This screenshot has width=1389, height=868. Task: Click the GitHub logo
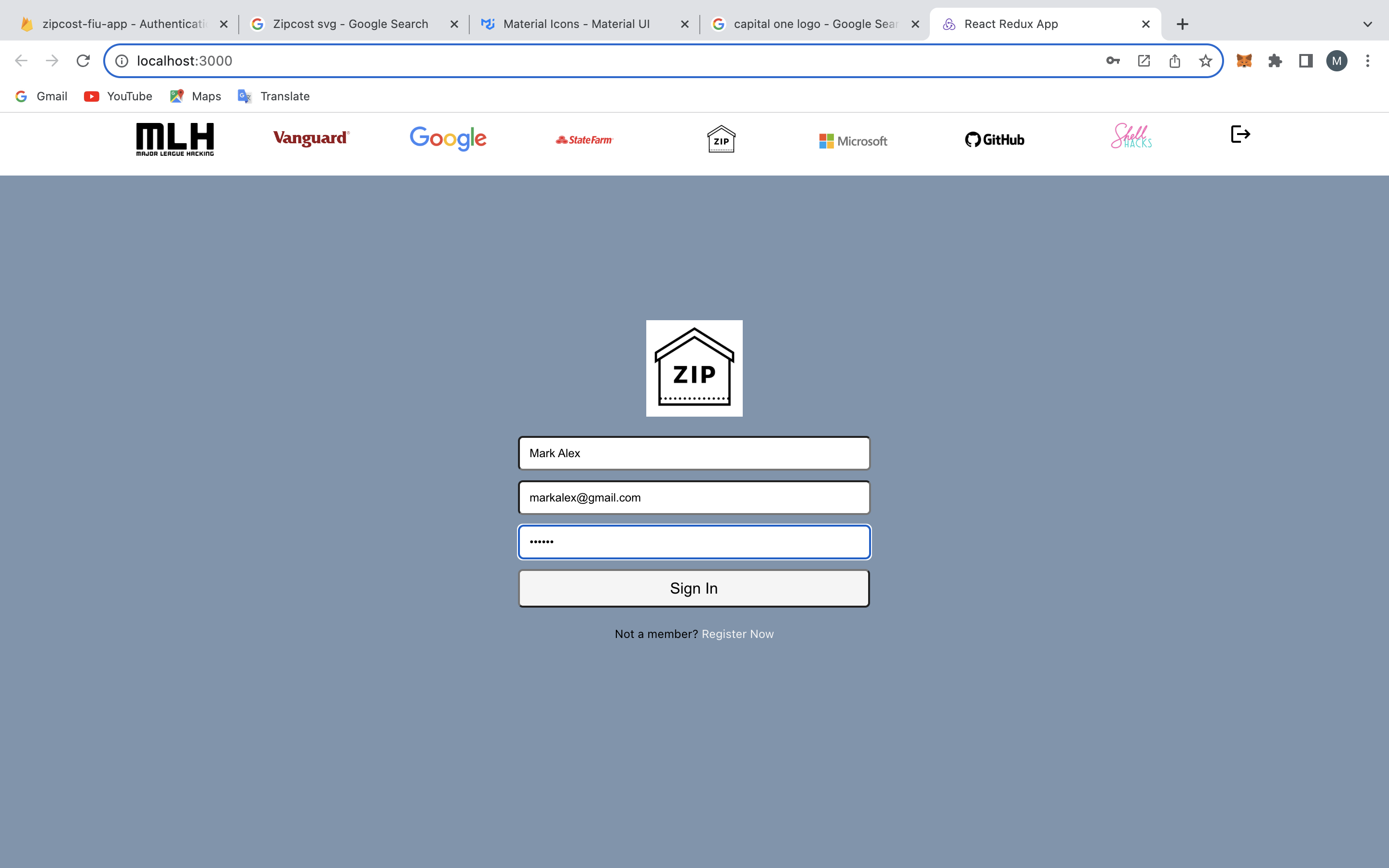click(994, 139)
